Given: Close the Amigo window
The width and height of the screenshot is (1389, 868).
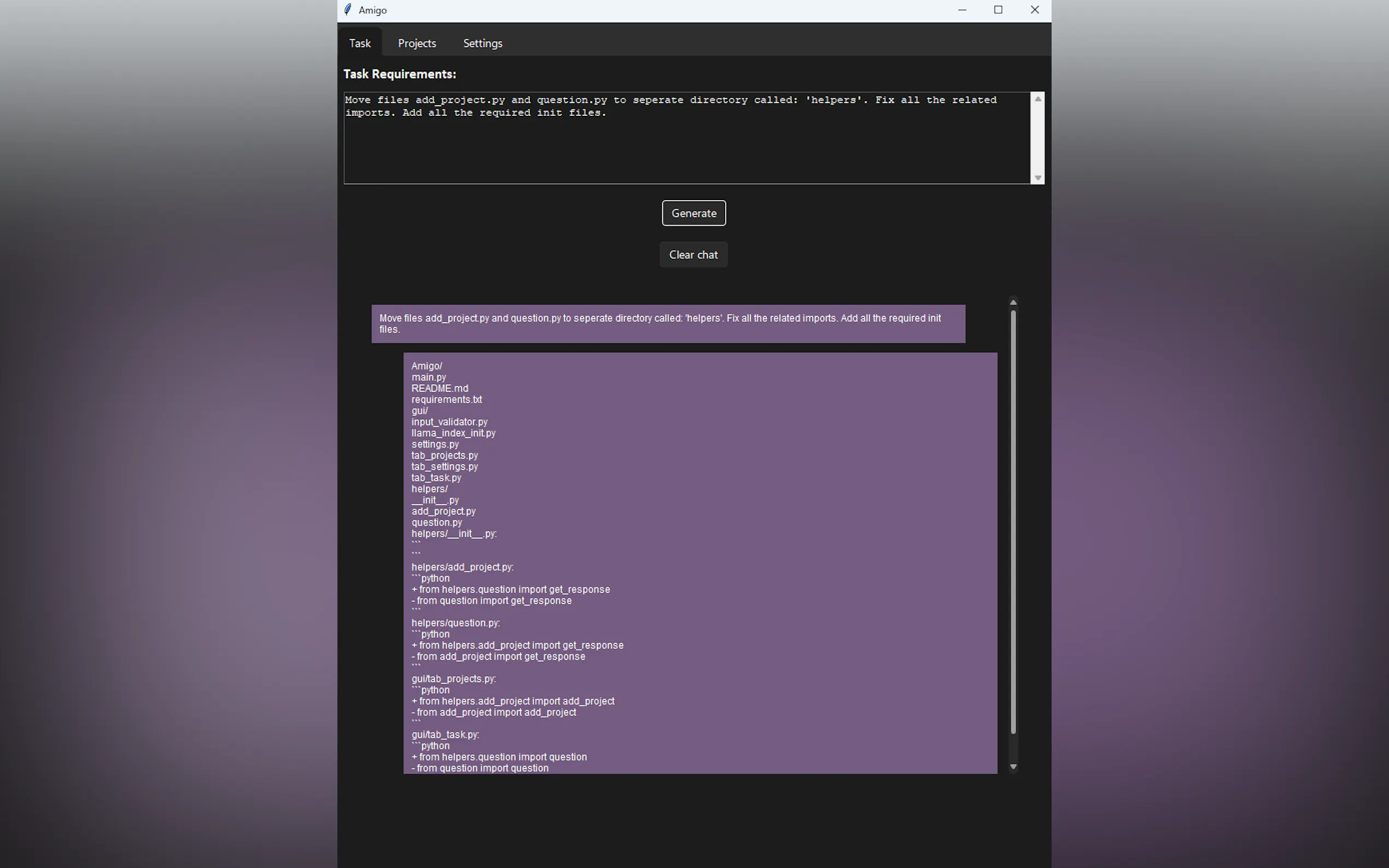Looking at the screenshot, I should 1034,10.
